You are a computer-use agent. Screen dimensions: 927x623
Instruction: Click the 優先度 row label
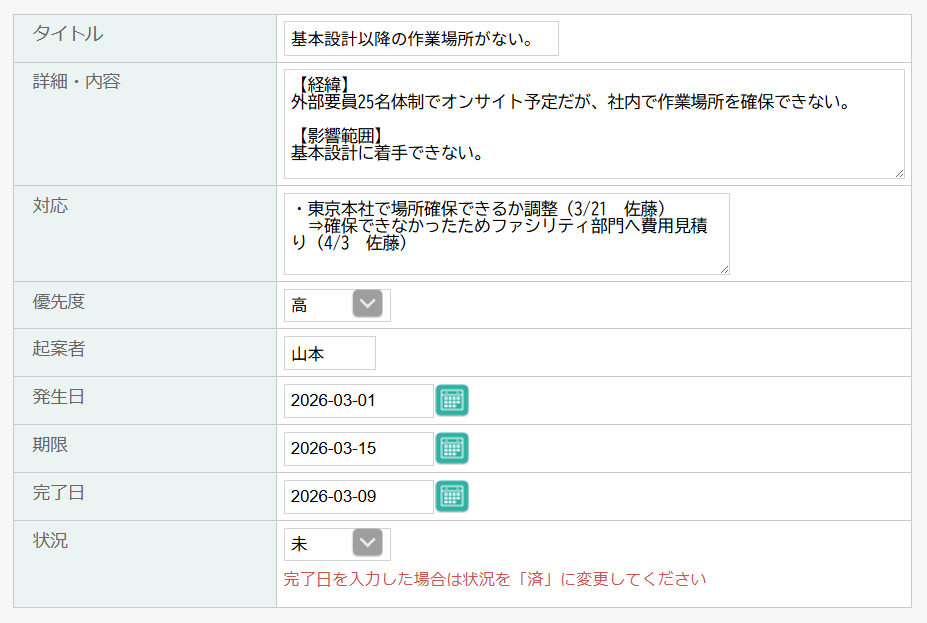click(59, 301)
